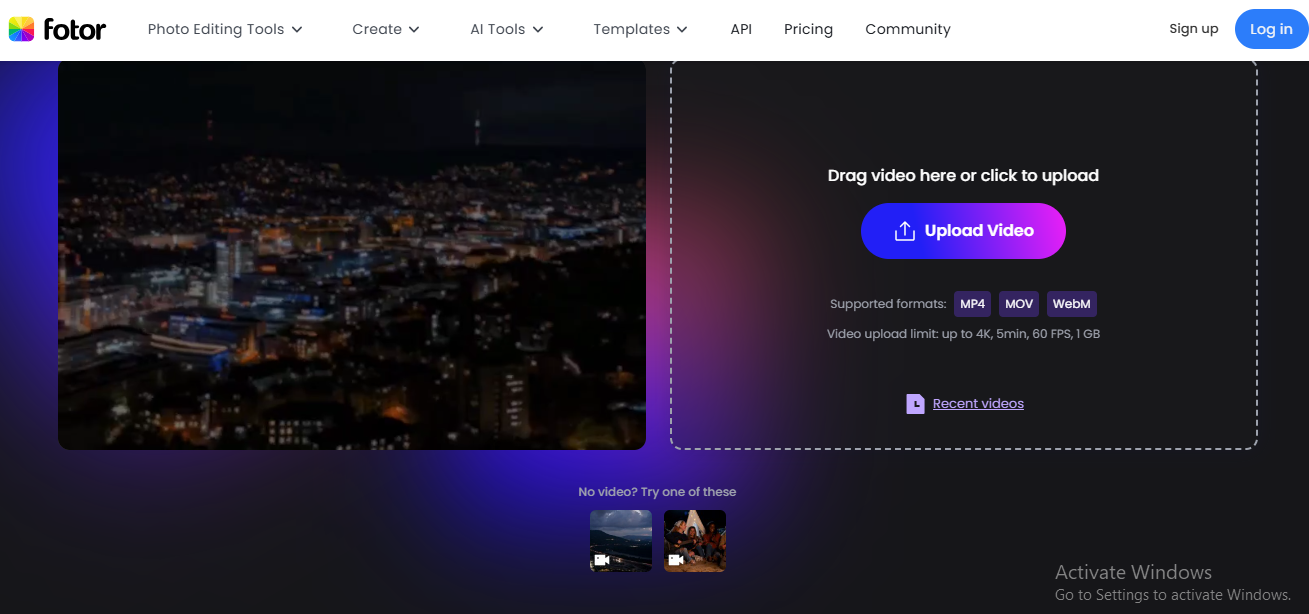Open the Pricing page

click(808, 30)
